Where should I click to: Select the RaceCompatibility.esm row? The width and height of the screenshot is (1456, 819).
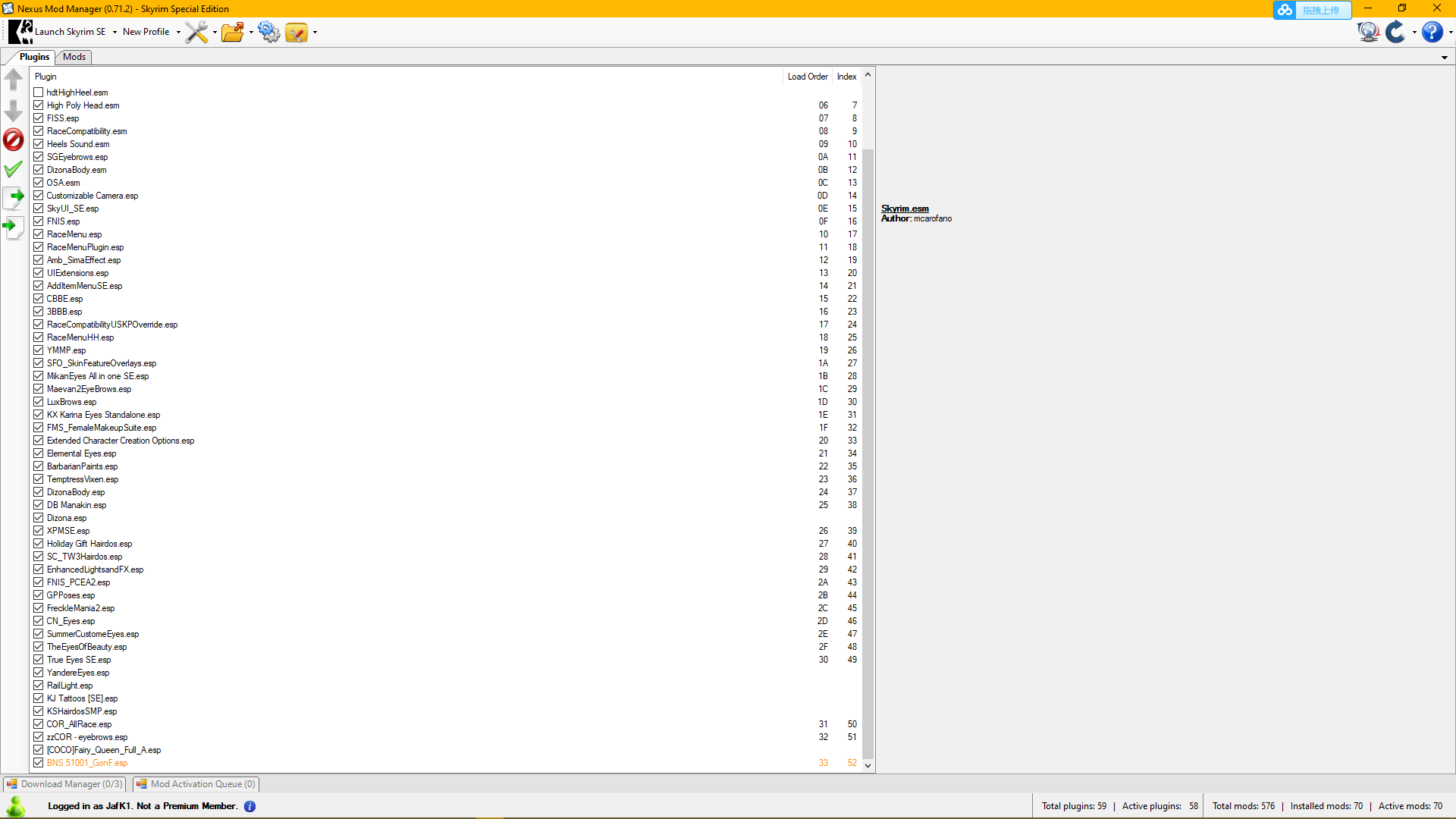[446, 131]
